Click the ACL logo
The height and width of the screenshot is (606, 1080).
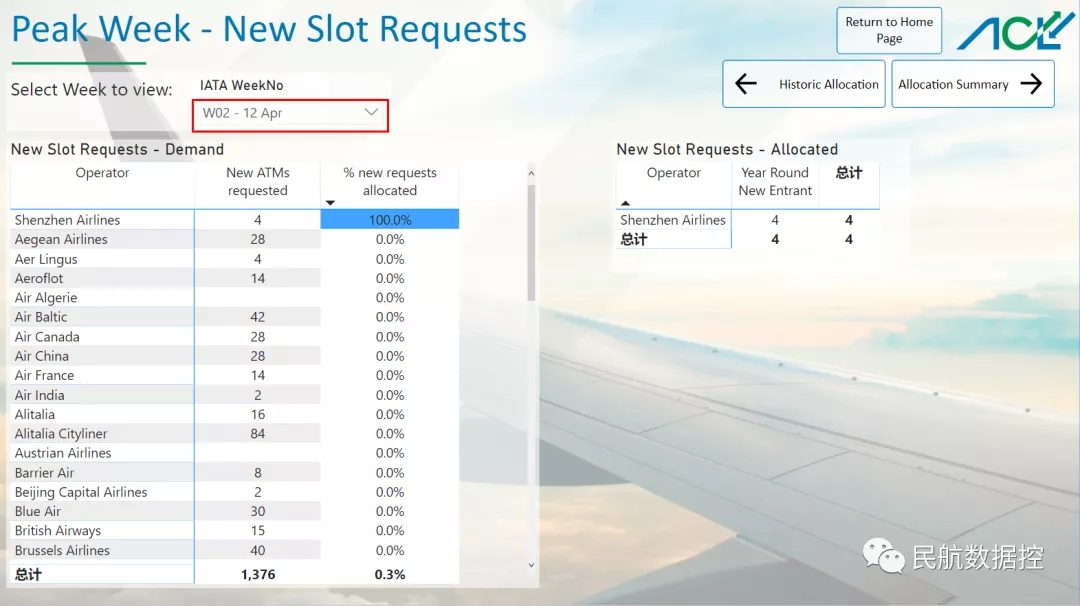[1014, 31]
